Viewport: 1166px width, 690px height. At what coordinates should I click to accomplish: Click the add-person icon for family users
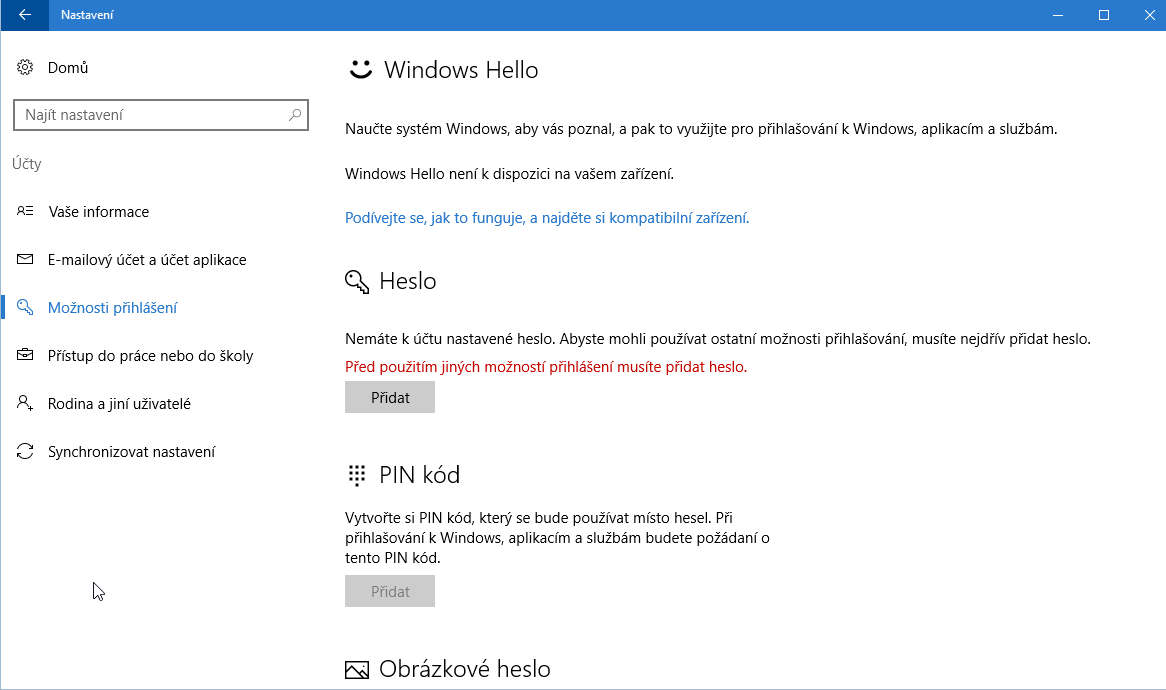[x=25, y=403]
